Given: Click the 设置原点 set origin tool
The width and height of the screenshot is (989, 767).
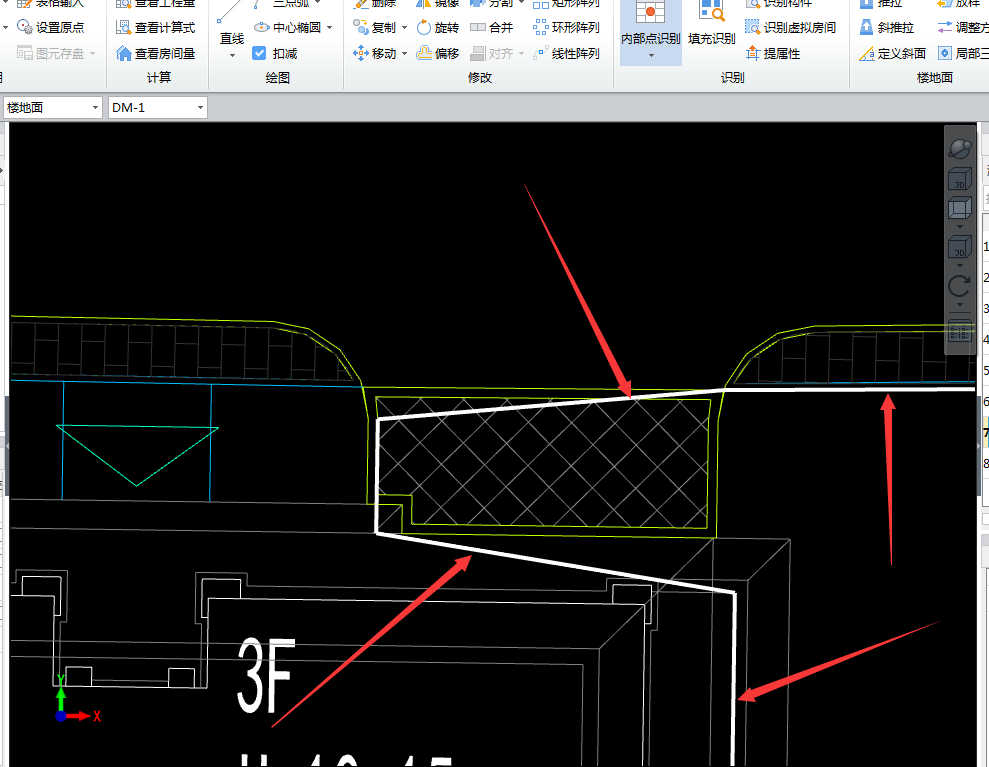Looking at the screenshot, I should (50, 27).
